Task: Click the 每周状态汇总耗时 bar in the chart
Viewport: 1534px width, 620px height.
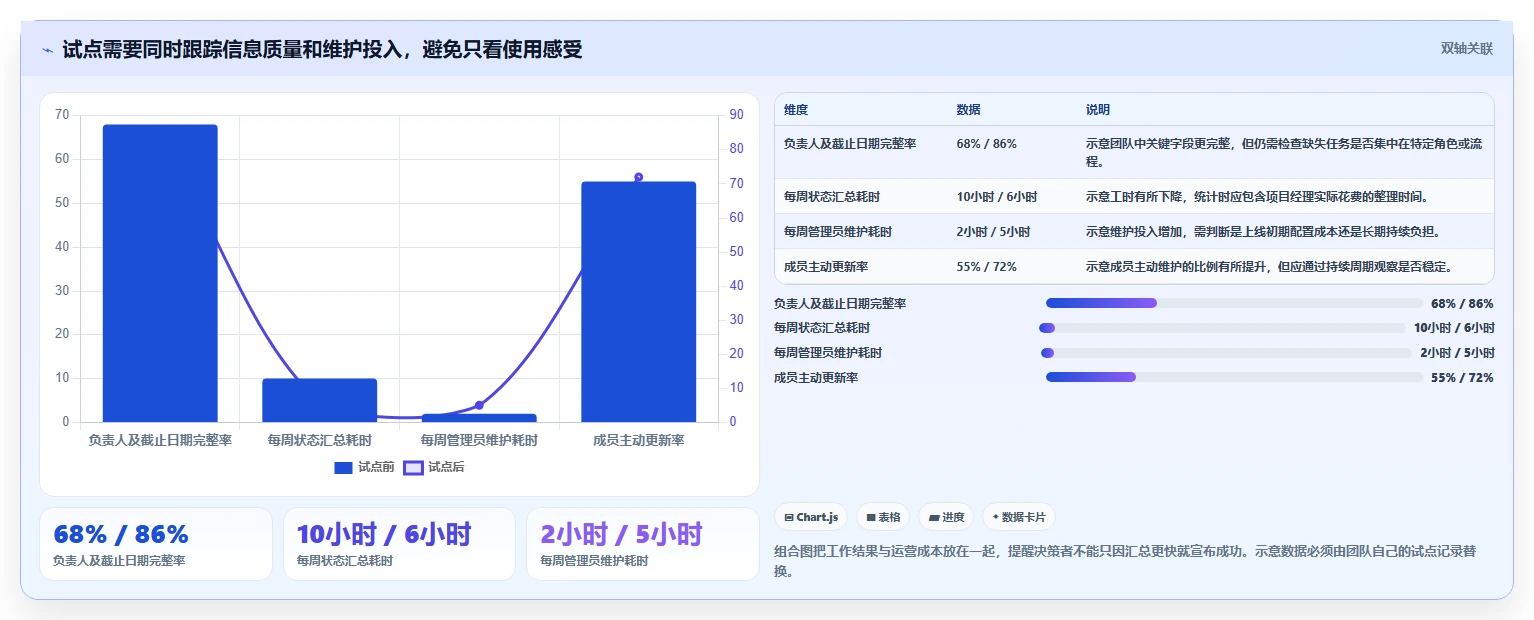Action: (319, 400)
